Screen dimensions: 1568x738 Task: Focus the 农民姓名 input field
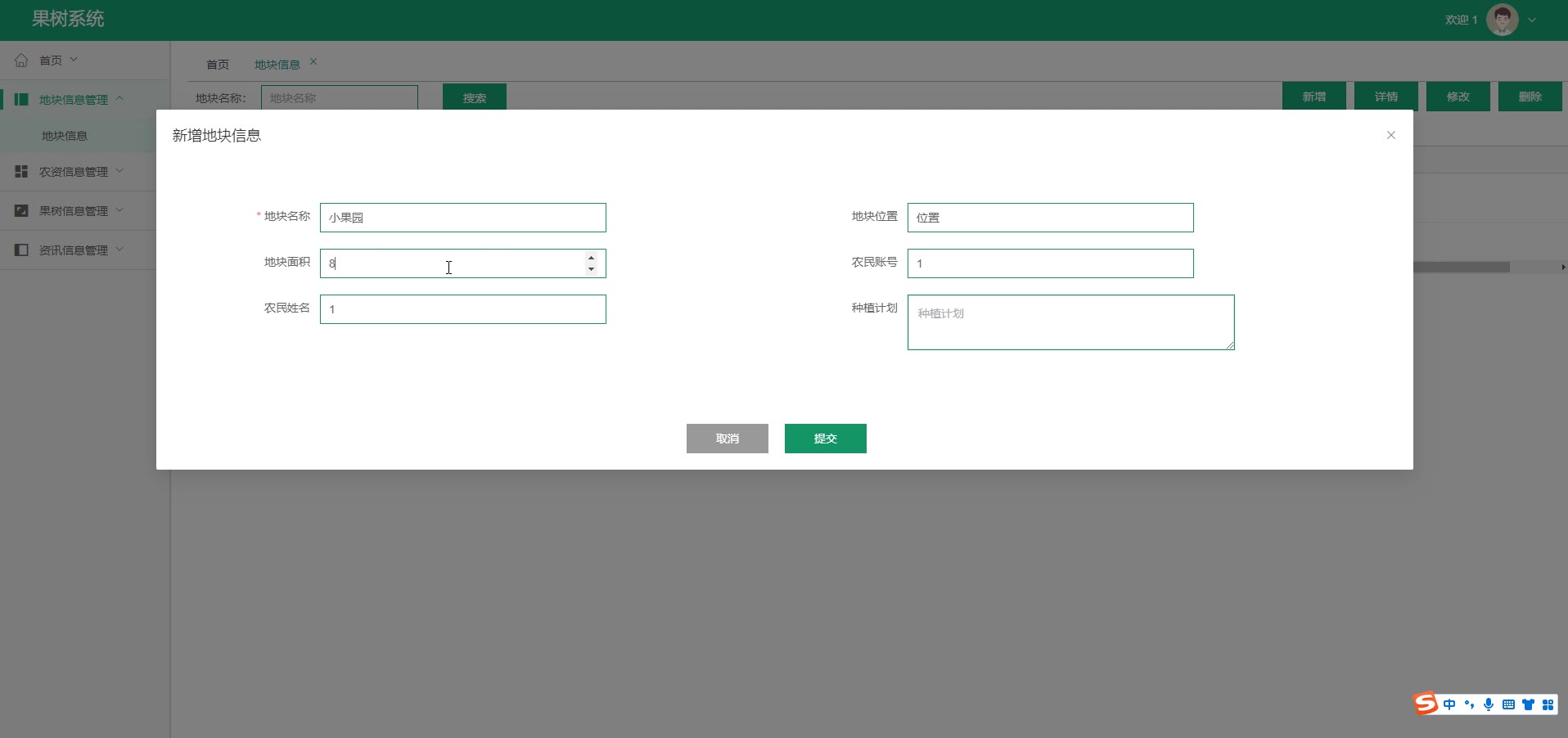coord(463,309)
